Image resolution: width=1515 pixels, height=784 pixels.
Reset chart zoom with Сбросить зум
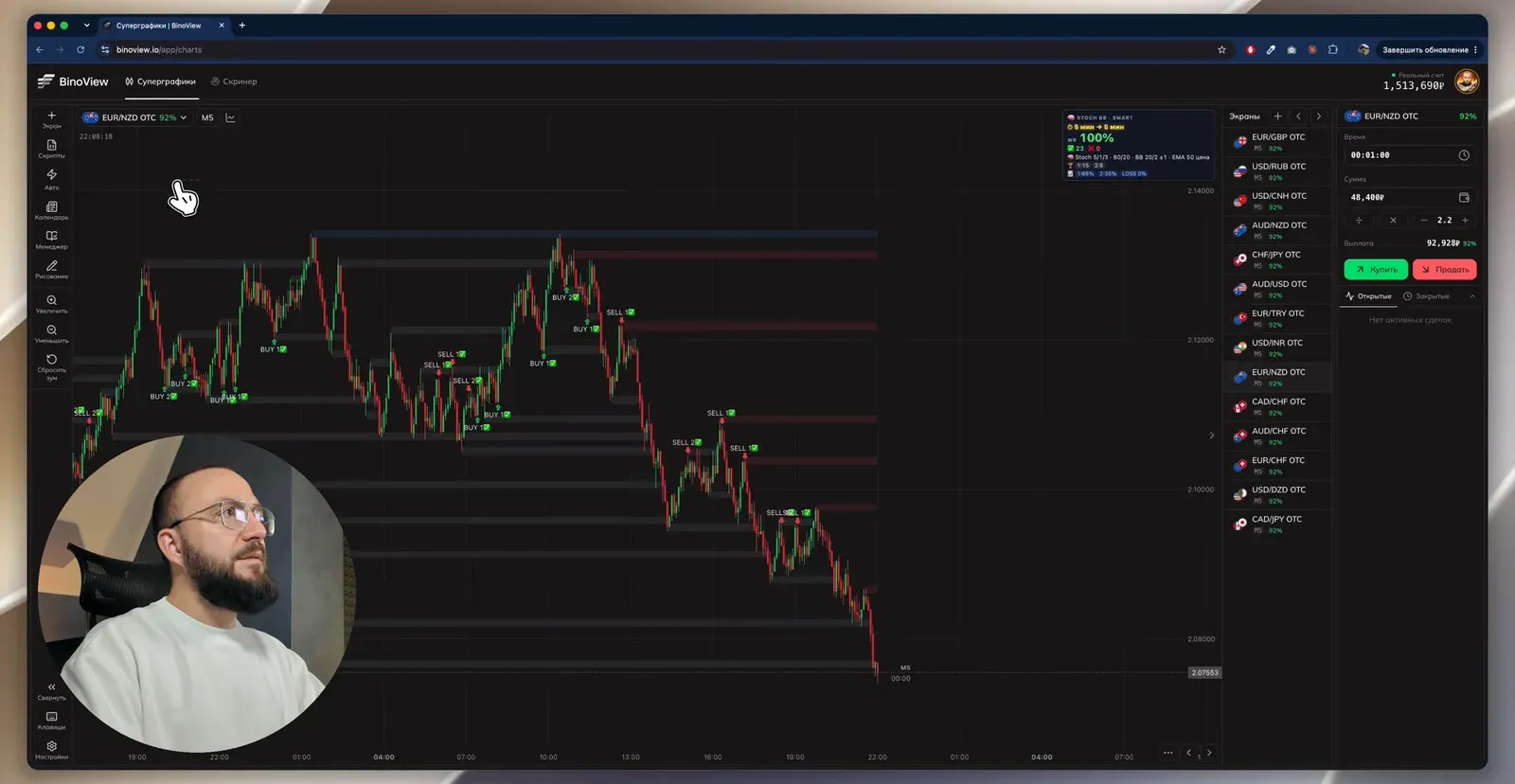coord(51,366)
